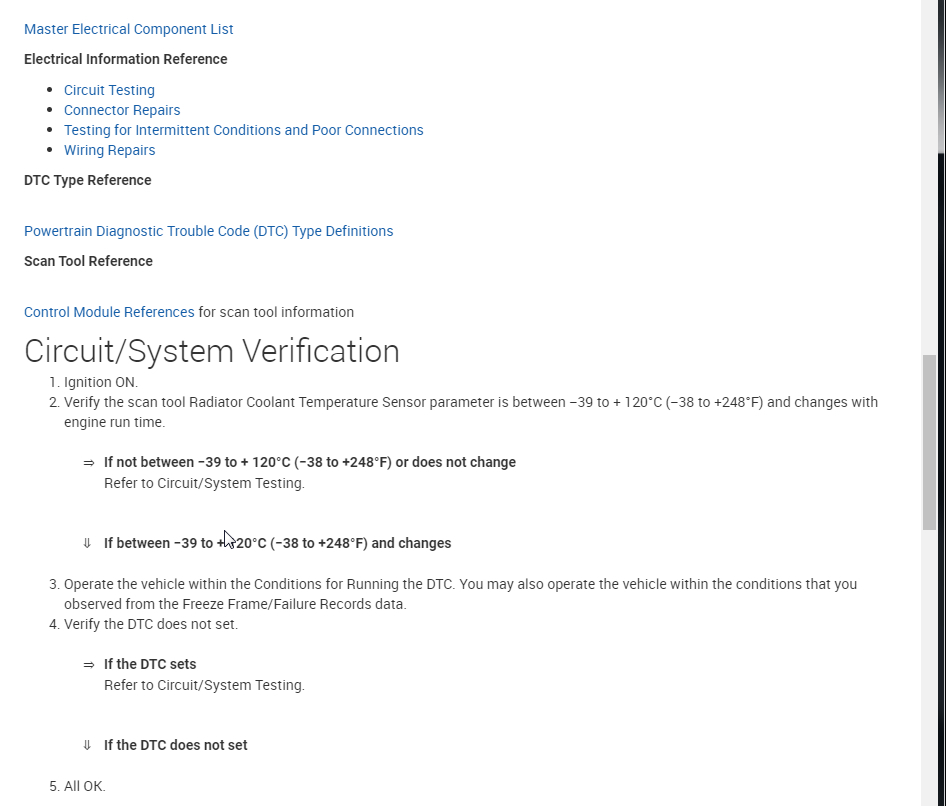Screen dimensions: 946x806
Task: Click the inner page vertical scrollbar thumb
Action: [929, 440]
